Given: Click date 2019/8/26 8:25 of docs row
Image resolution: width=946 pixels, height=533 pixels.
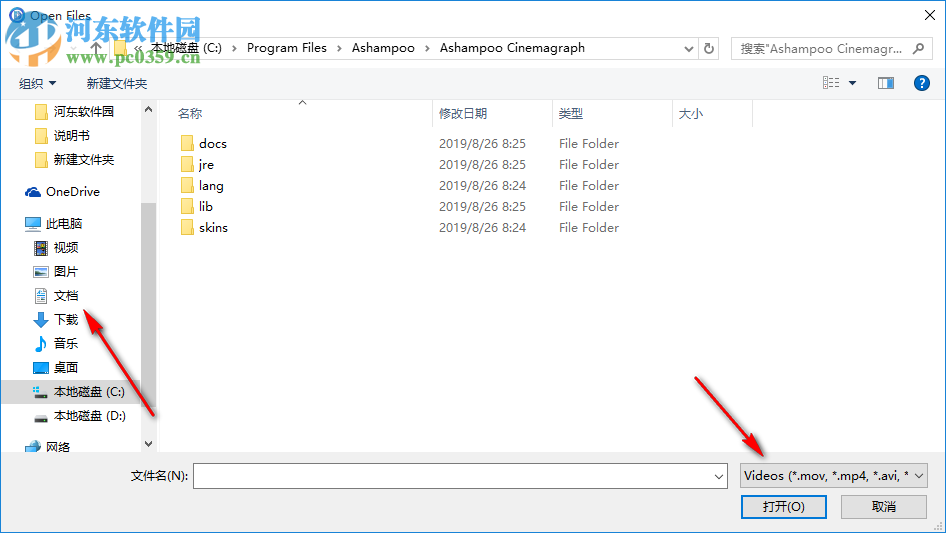Looking at the screenshot, I should coord(482,144).
